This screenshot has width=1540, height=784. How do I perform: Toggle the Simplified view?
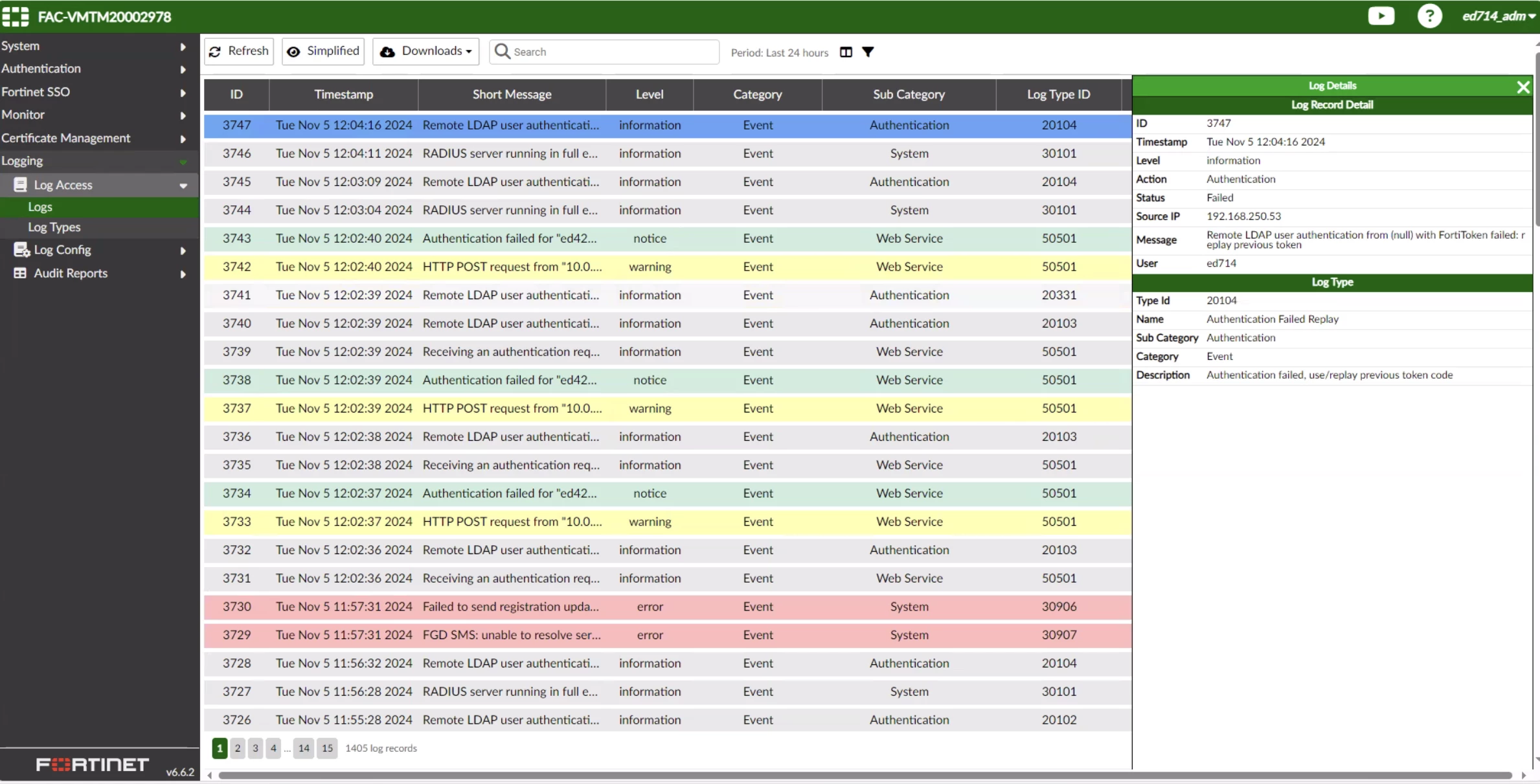(x=323, y=51)
